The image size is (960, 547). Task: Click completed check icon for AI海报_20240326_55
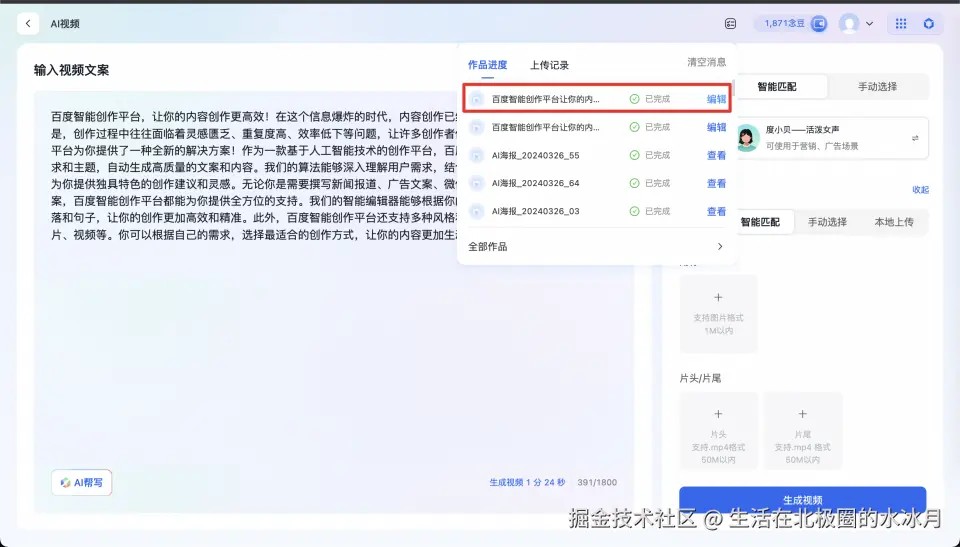click(634, 156)
